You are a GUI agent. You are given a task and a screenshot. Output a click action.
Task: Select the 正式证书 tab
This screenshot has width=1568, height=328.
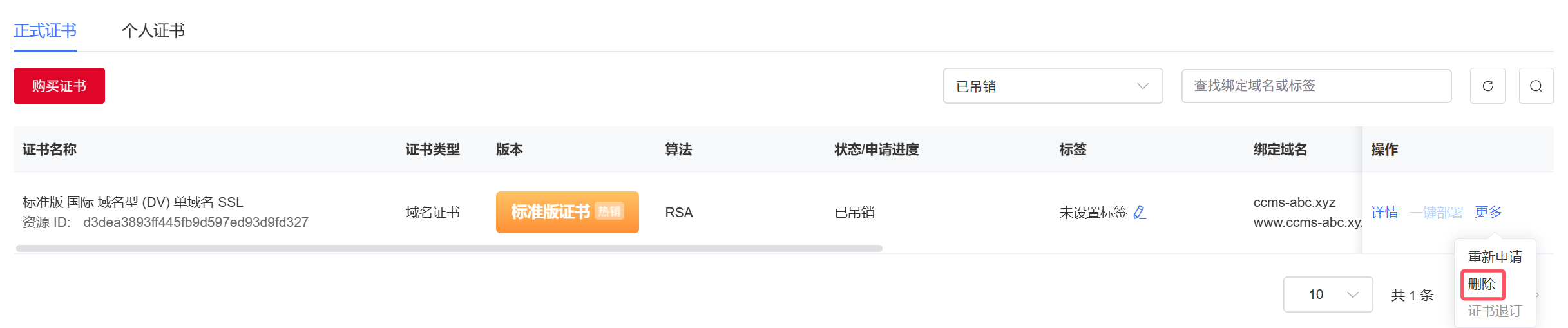click(45, 30)
